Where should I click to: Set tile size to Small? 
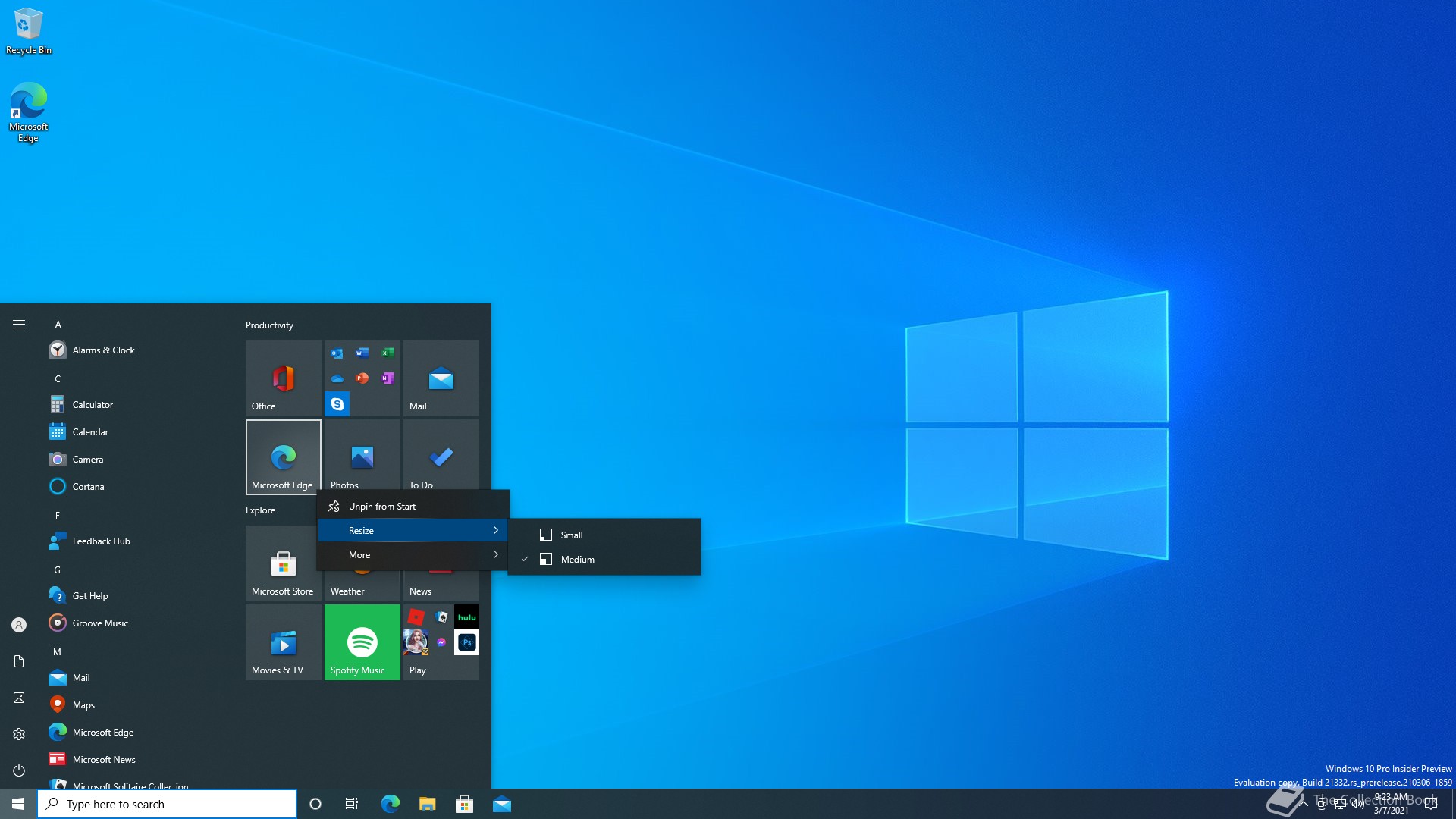[604, 535]
